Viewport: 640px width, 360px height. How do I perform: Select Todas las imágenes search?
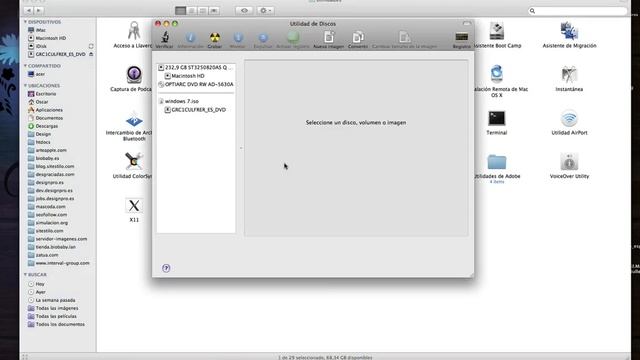coord(53,308)
